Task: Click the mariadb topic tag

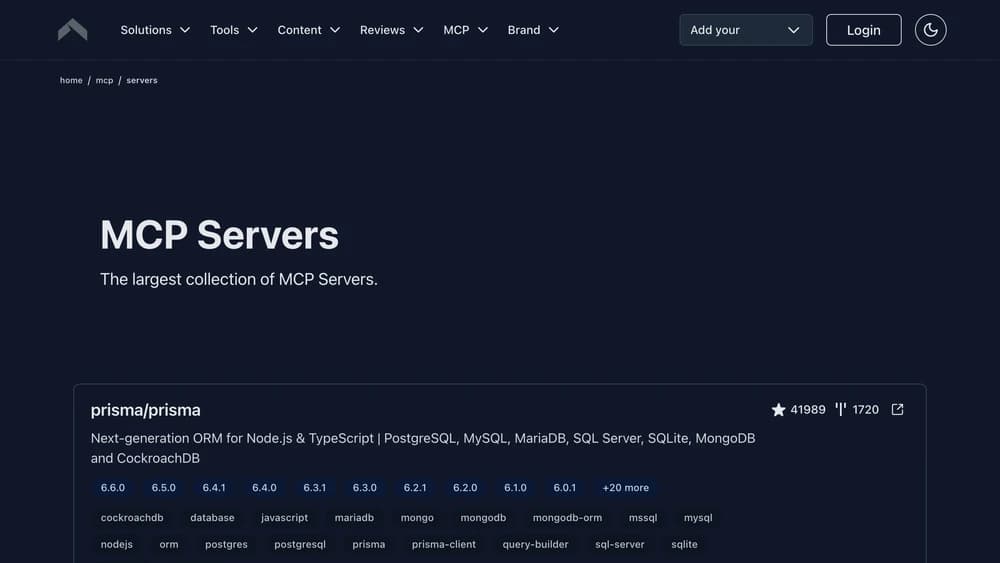Action: 354,518
